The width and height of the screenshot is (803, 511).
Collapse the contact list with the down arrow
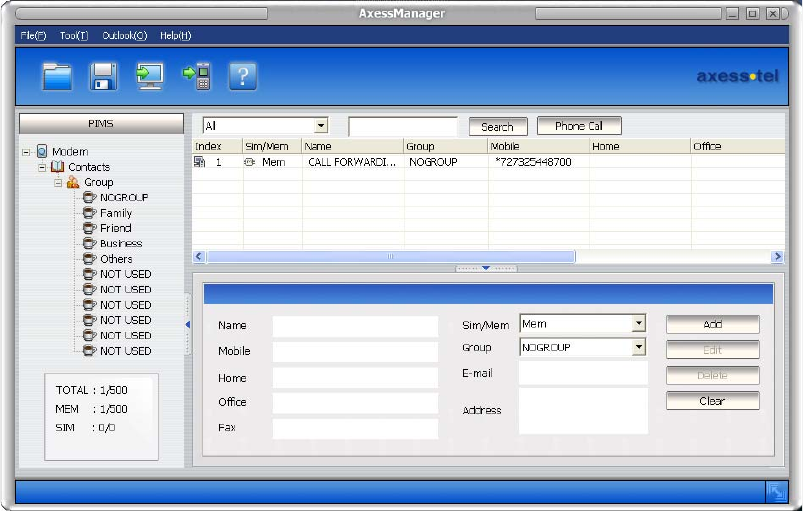click(x=486, y=268)
